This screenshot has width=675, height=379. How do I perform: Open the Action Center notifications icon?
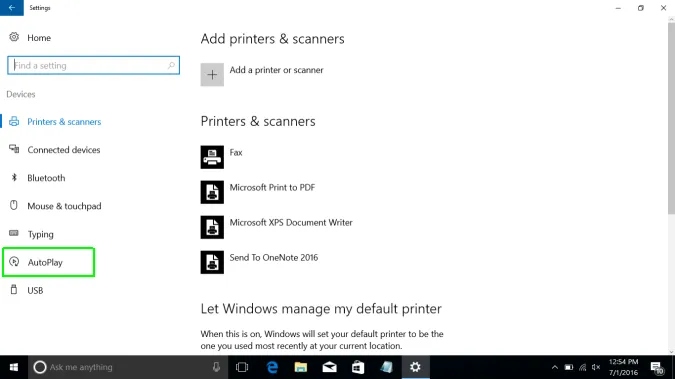657,367
